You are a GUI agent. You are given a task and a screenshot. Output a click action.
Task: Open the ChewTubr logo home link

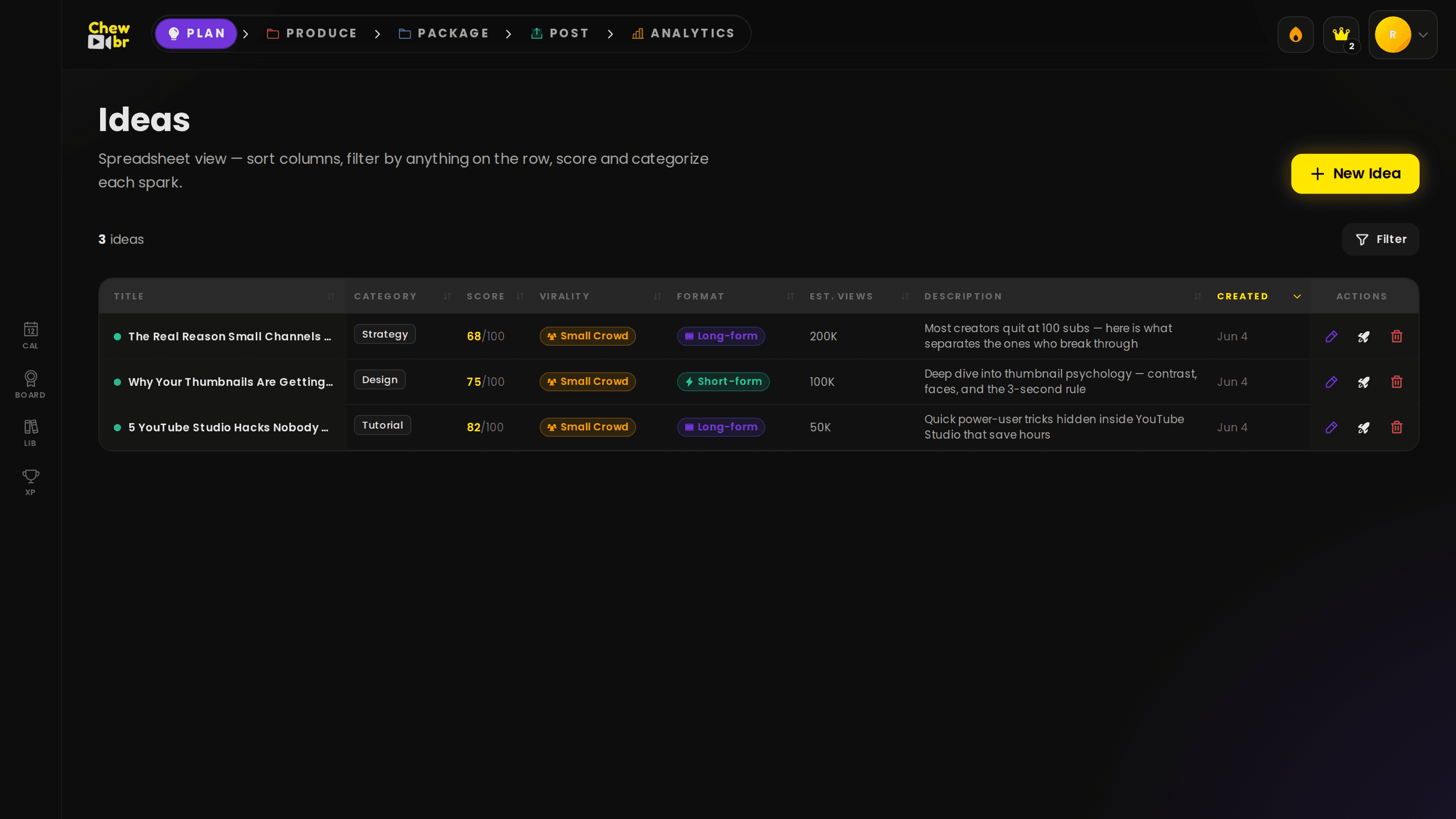(109, 34)
